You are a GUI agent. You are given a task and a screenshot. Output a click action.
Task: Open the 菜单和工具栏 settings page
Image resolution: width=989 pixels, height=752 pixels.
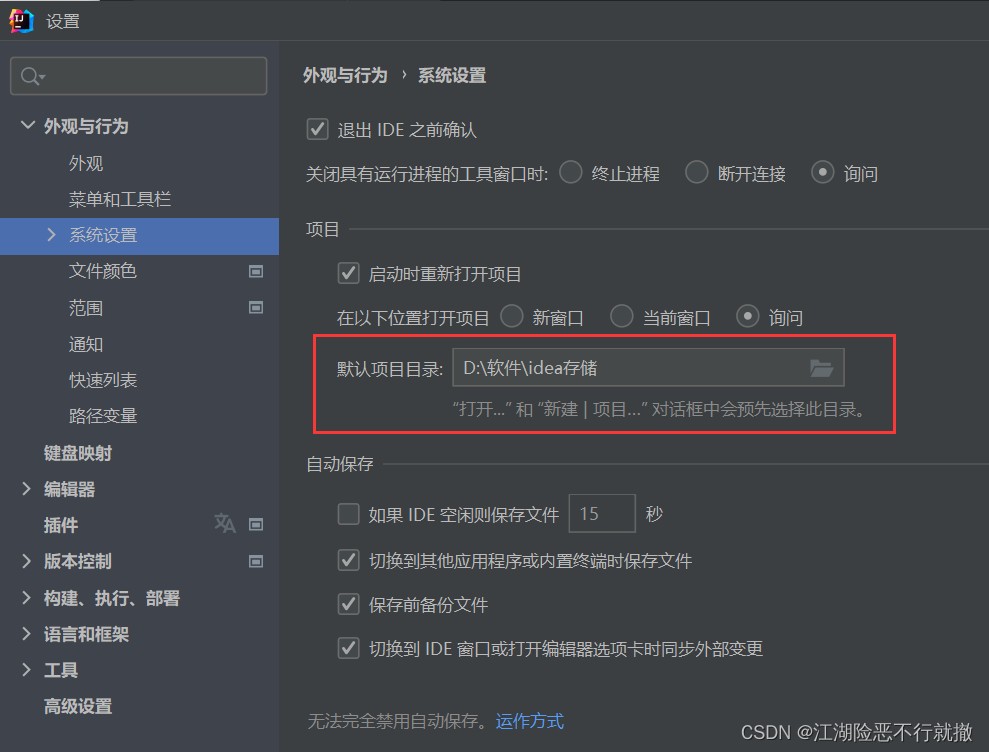[120, 199]
